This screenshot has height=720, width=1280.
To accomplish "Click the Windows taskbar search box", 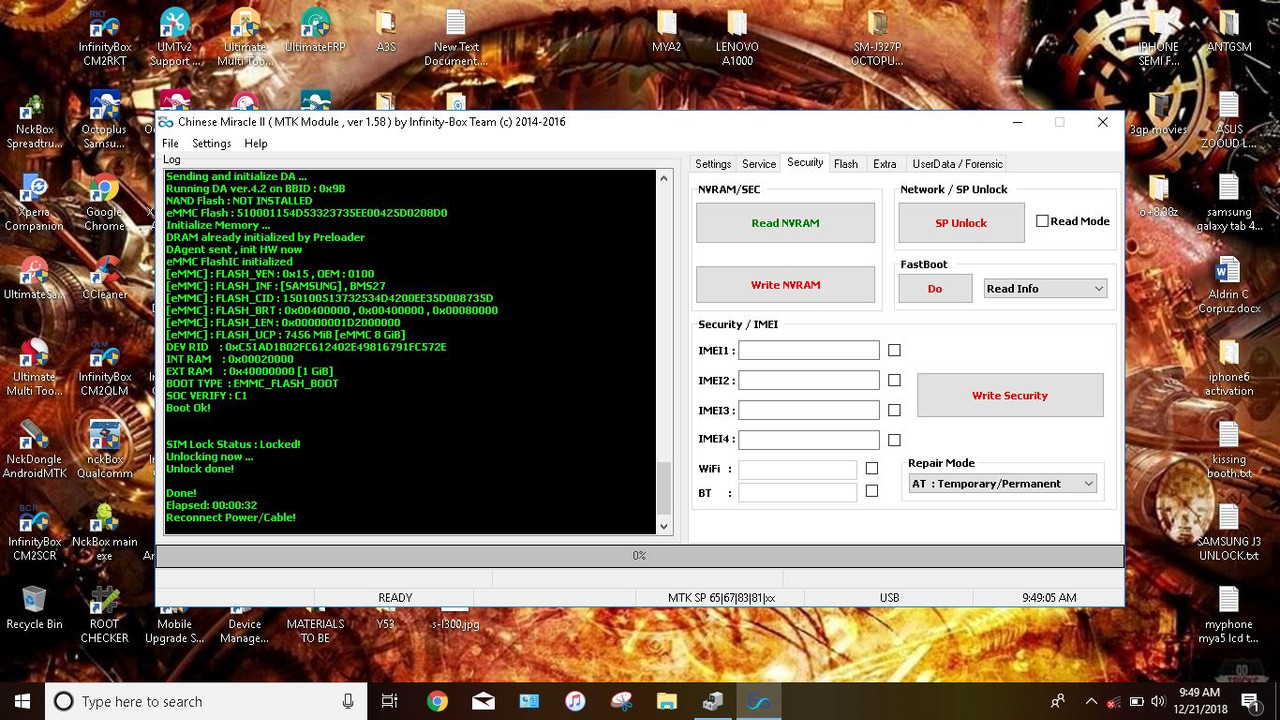I will 205,701.
